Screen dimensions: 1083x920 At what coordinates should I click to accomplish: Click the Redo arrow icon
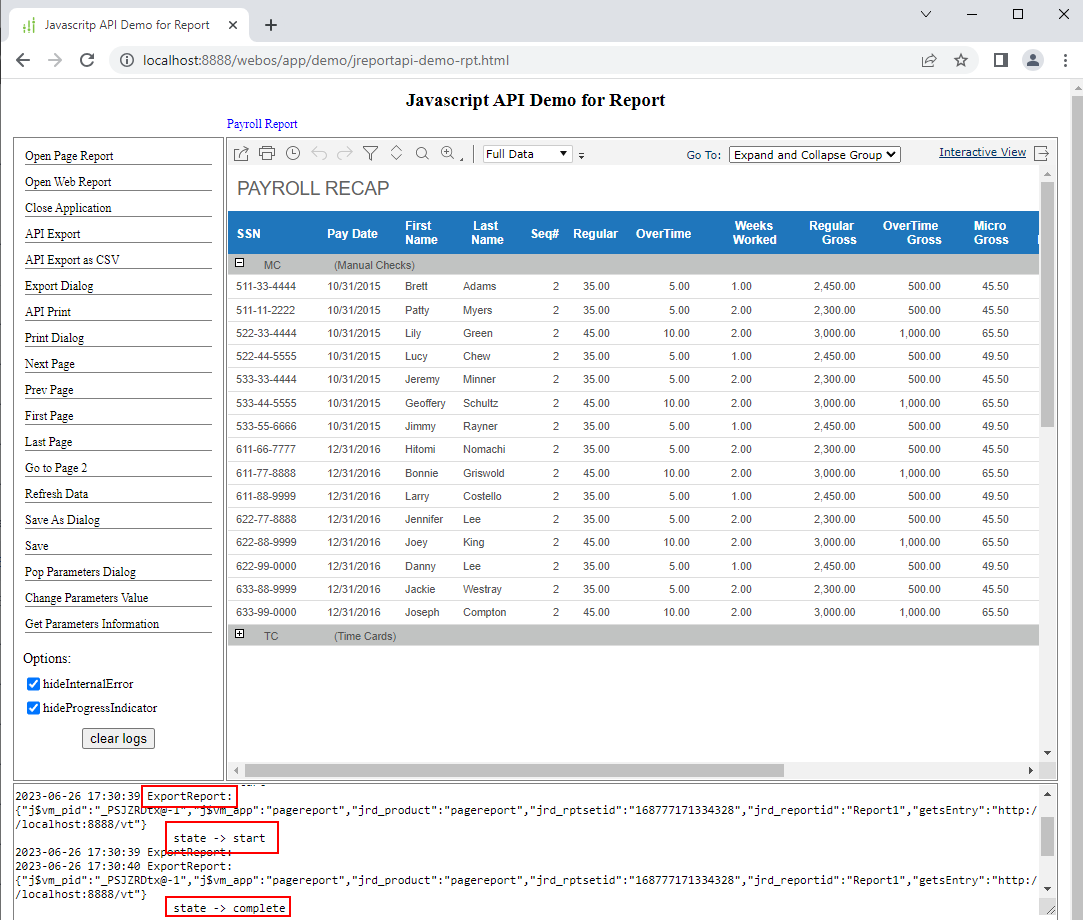click(x=345, y=153)
